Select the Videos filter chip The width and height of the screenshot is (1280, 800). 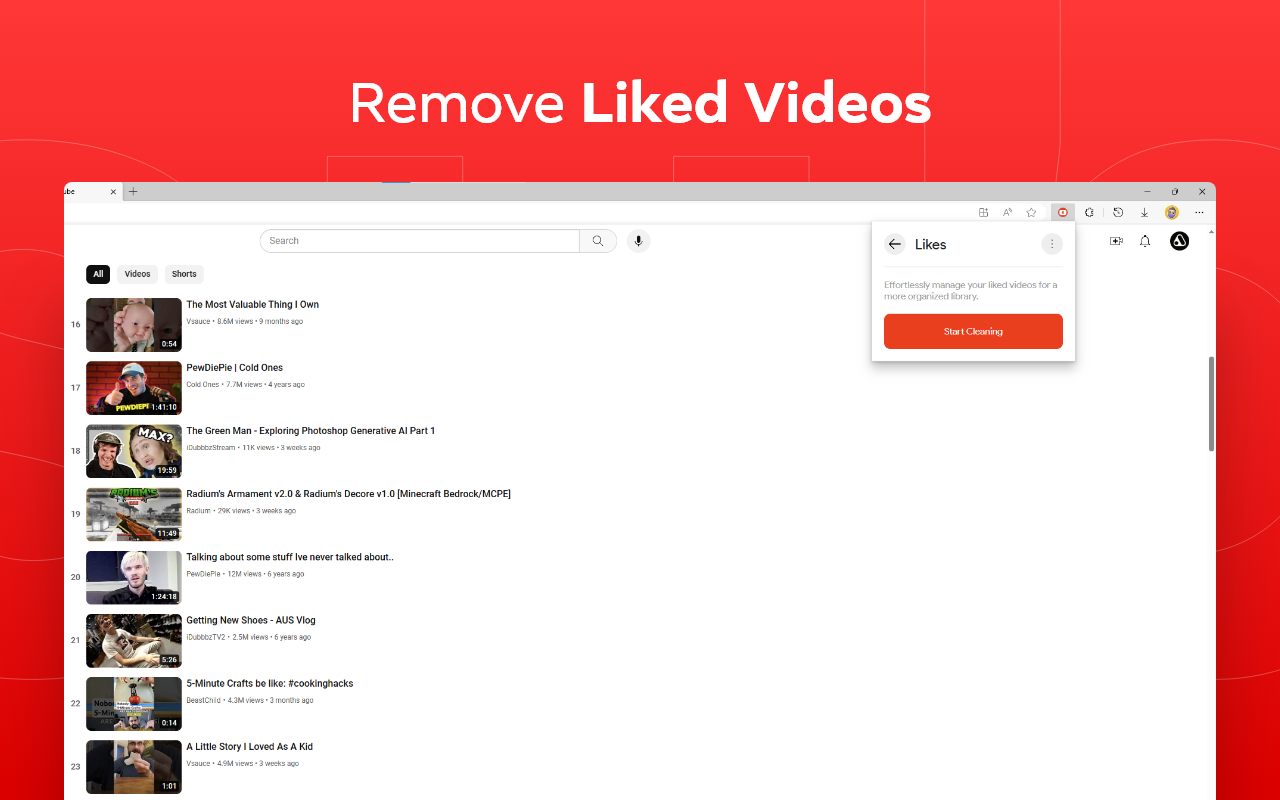138,274
